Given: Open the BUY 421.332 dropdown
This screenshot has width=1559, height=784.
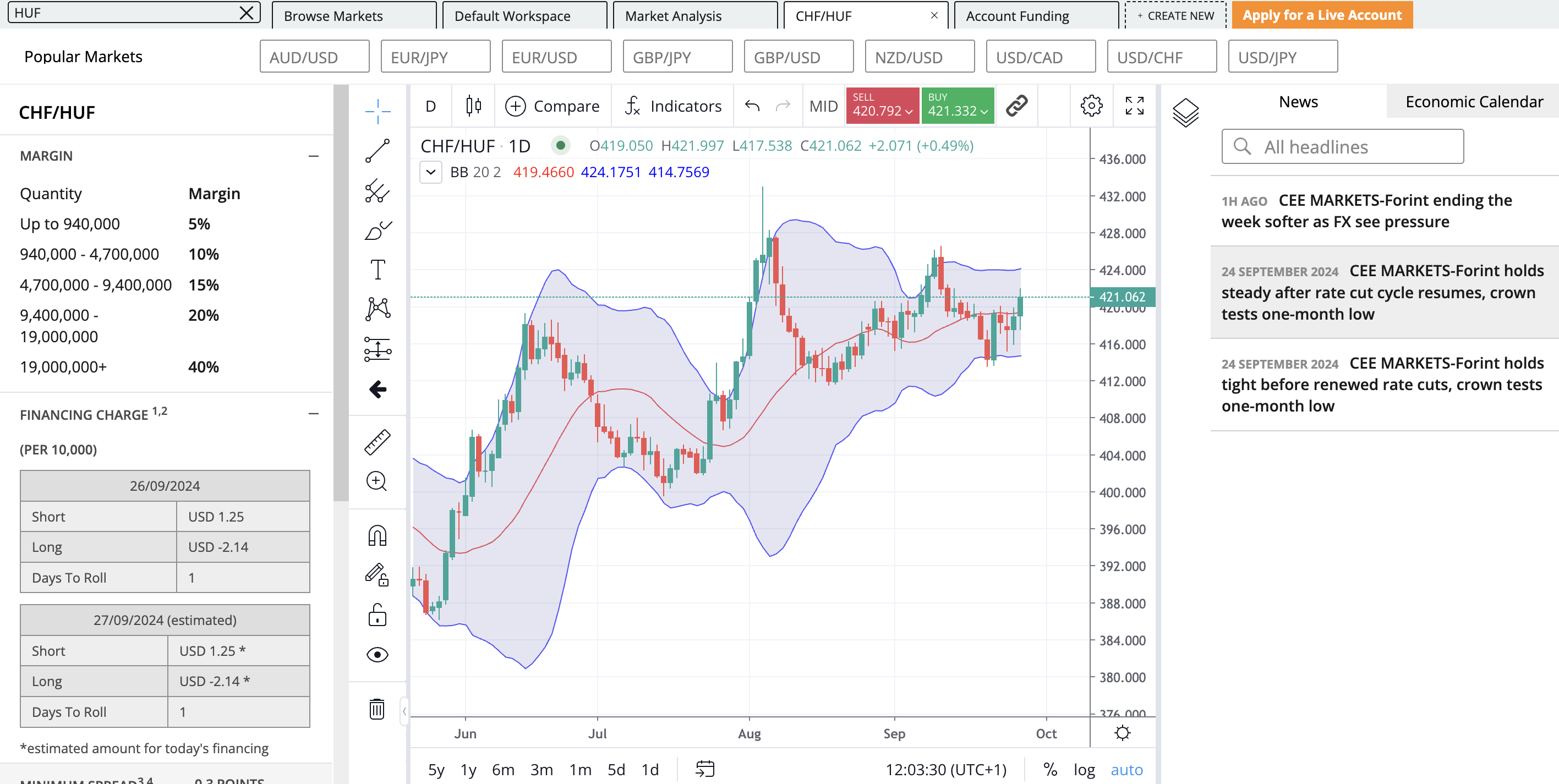Looking at the screenshot, I should click(x=958, y=106).
